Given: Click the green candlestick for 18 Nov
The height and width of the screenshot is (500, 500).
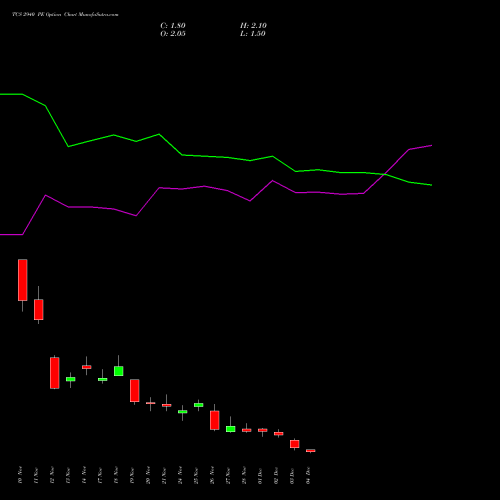Looking at the screenshot, I should pyautogui.click(x=119, y=371).
